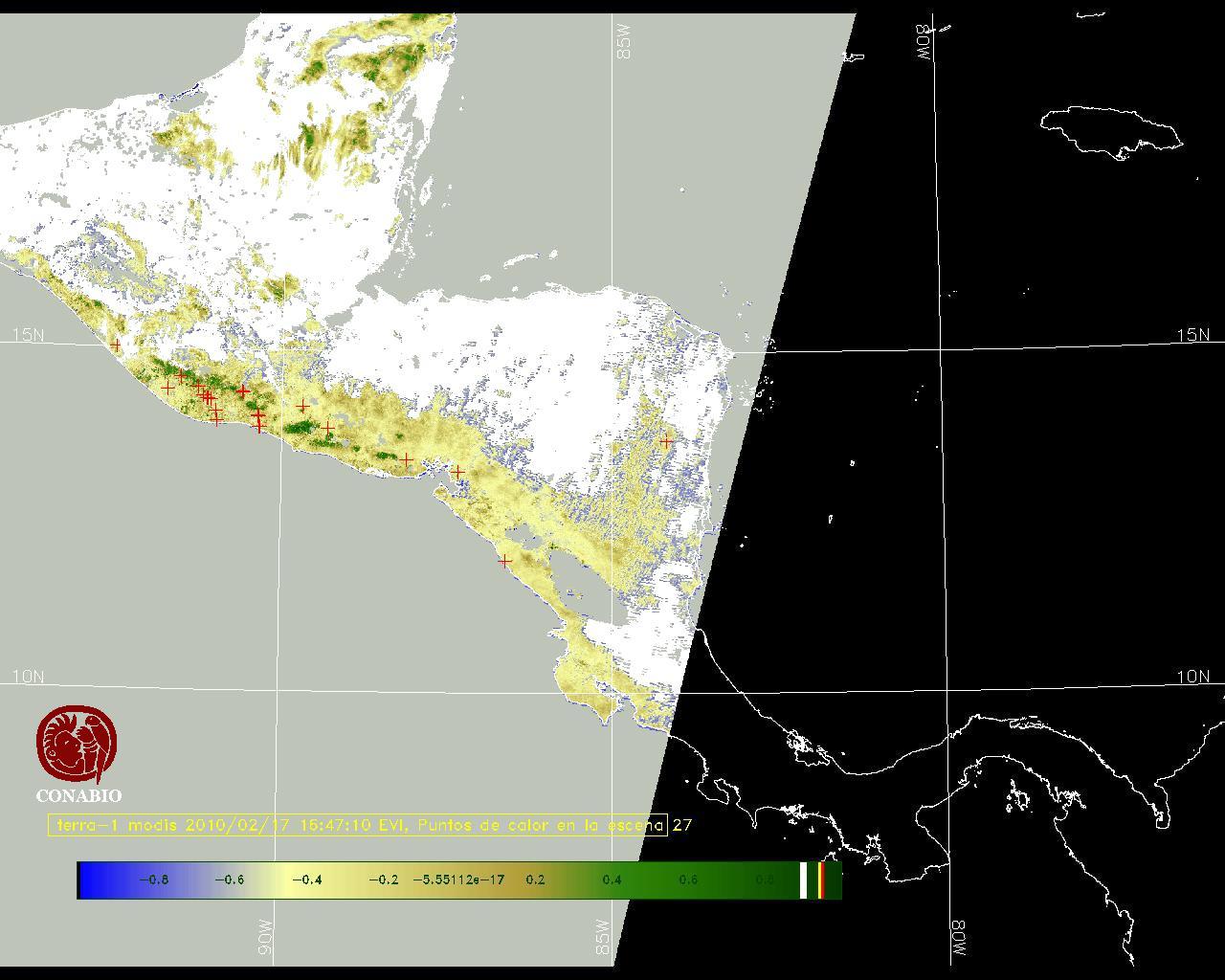Screen dimensions: 1225x980
Task: Click the 10N latitude label on right edge
Action: click(1192, 677)
